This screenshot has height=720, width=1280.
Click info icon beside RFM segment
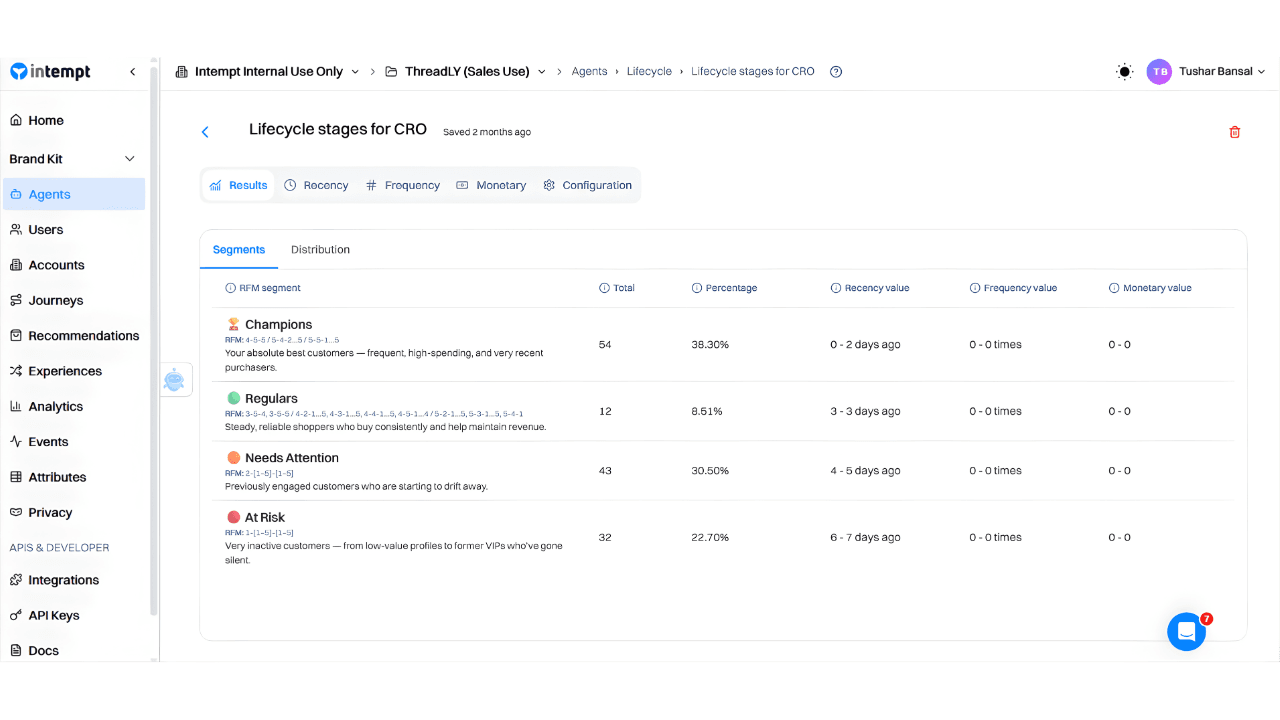[x=230, y=288]
